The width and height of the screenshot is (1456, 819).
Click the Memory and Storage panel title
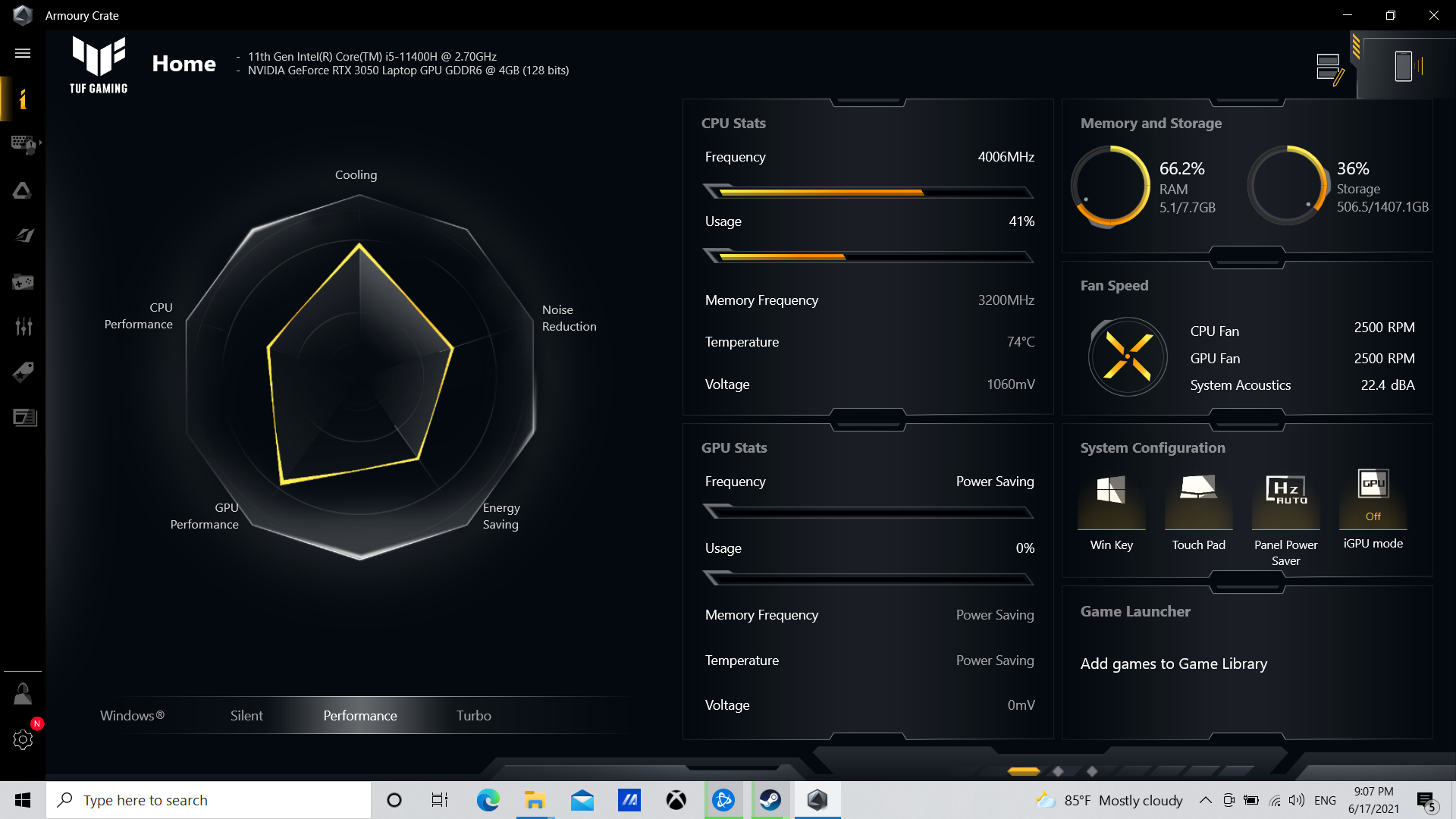point(1151,123)
